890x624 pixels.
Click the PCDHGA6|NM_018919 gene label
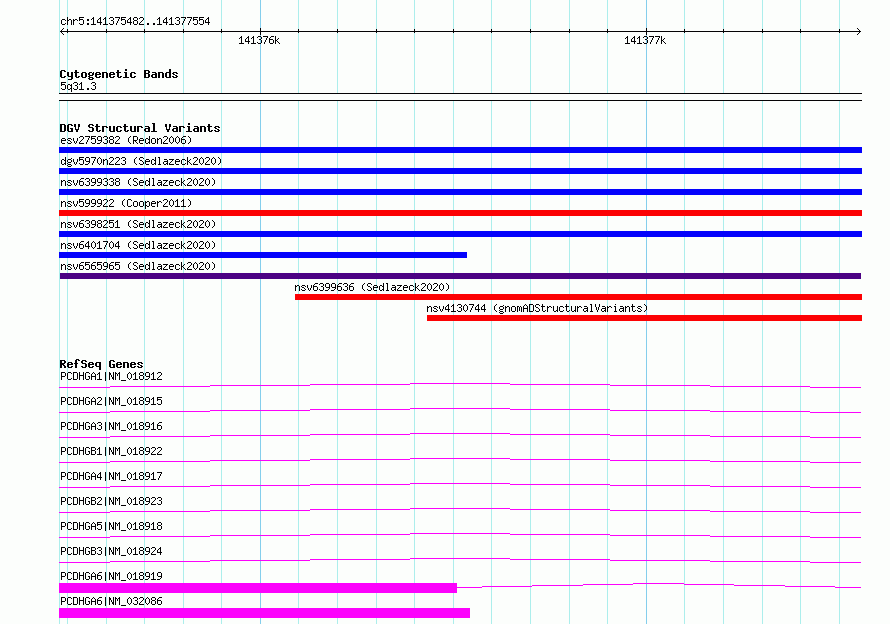pyautogui.click(x=111, y=576)
